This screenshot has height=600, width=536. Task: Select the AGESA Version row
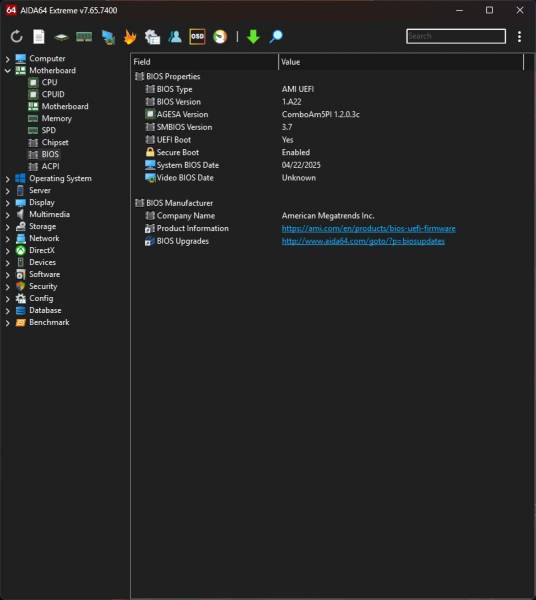coord(327,114)
